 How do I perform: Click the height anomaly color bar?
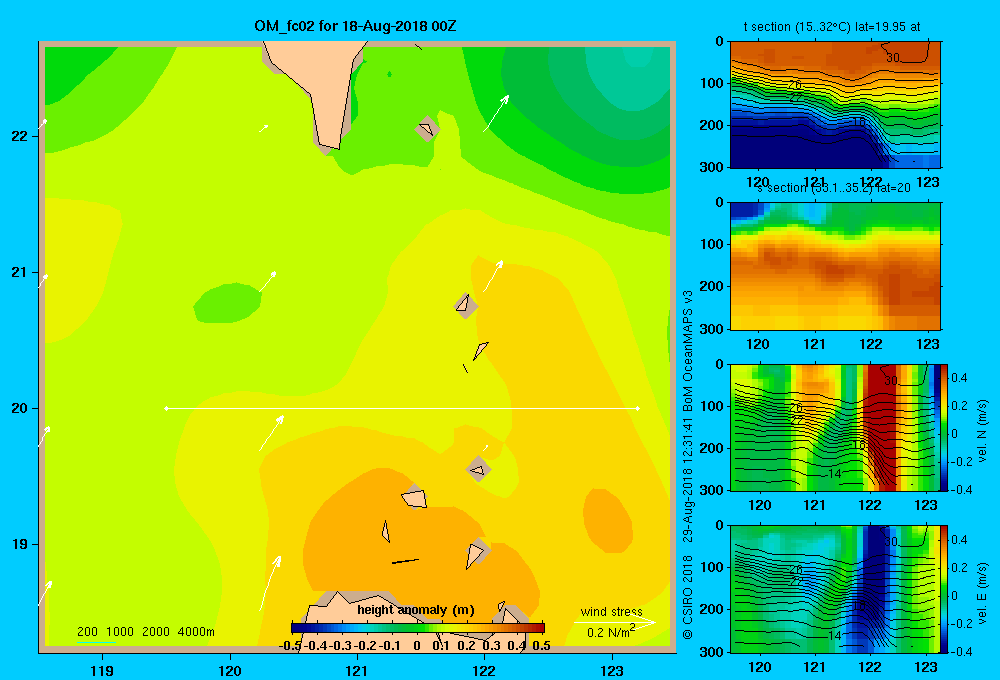pyautogui.click(x=418, y=628)
